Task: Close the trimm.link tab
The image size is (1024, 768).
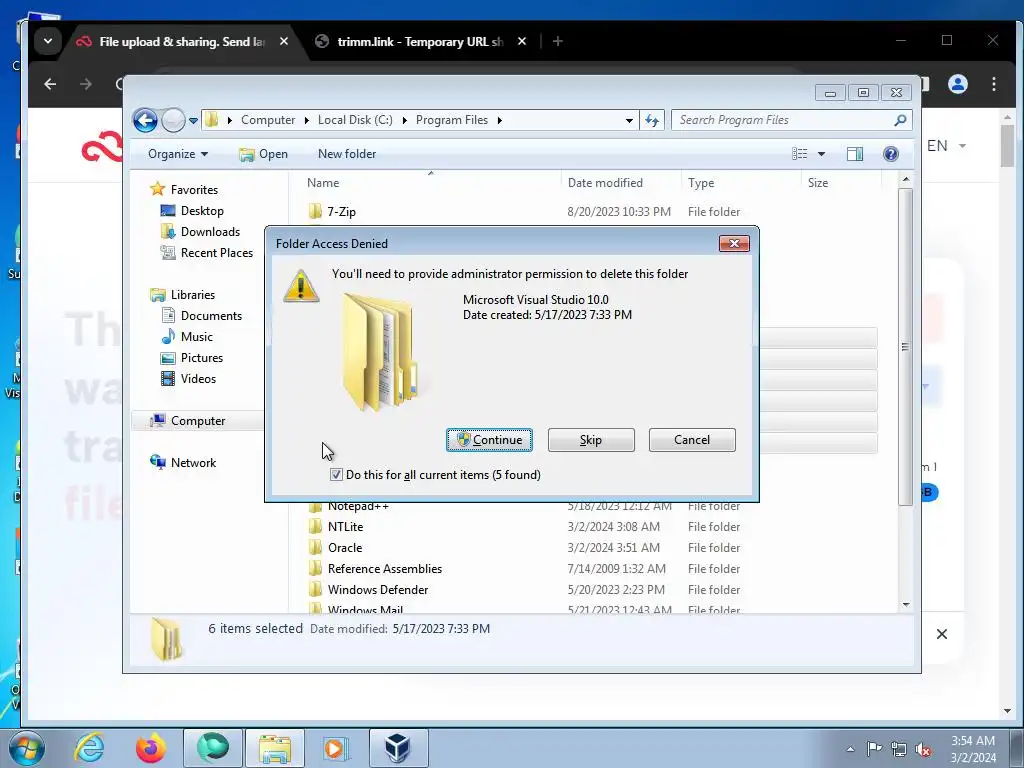Action: 522,41
